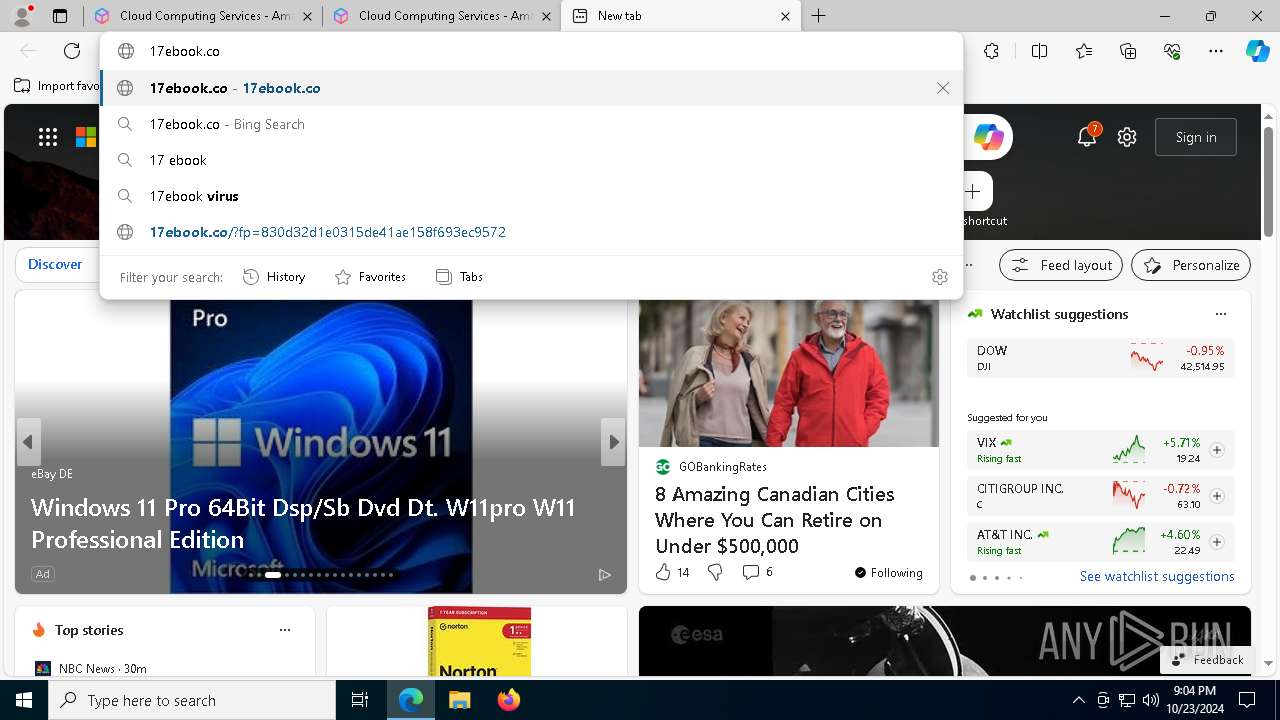The height and width of the screenshot is (720, 1280).
Task: Open the Personalize button
Action: pos(1191,265)
